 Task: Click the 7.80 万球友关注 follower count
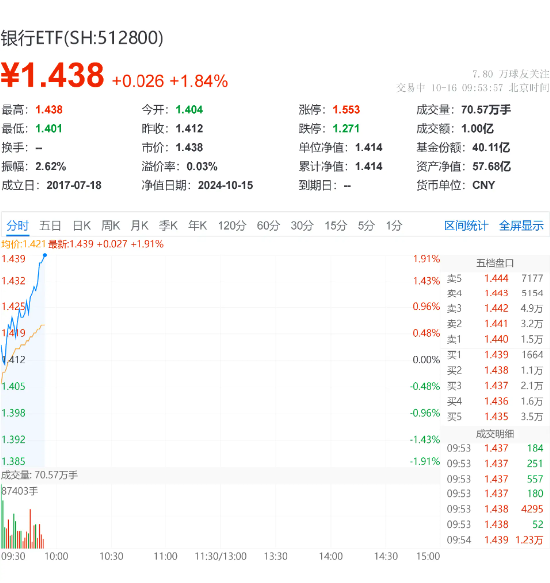[511, 74]
